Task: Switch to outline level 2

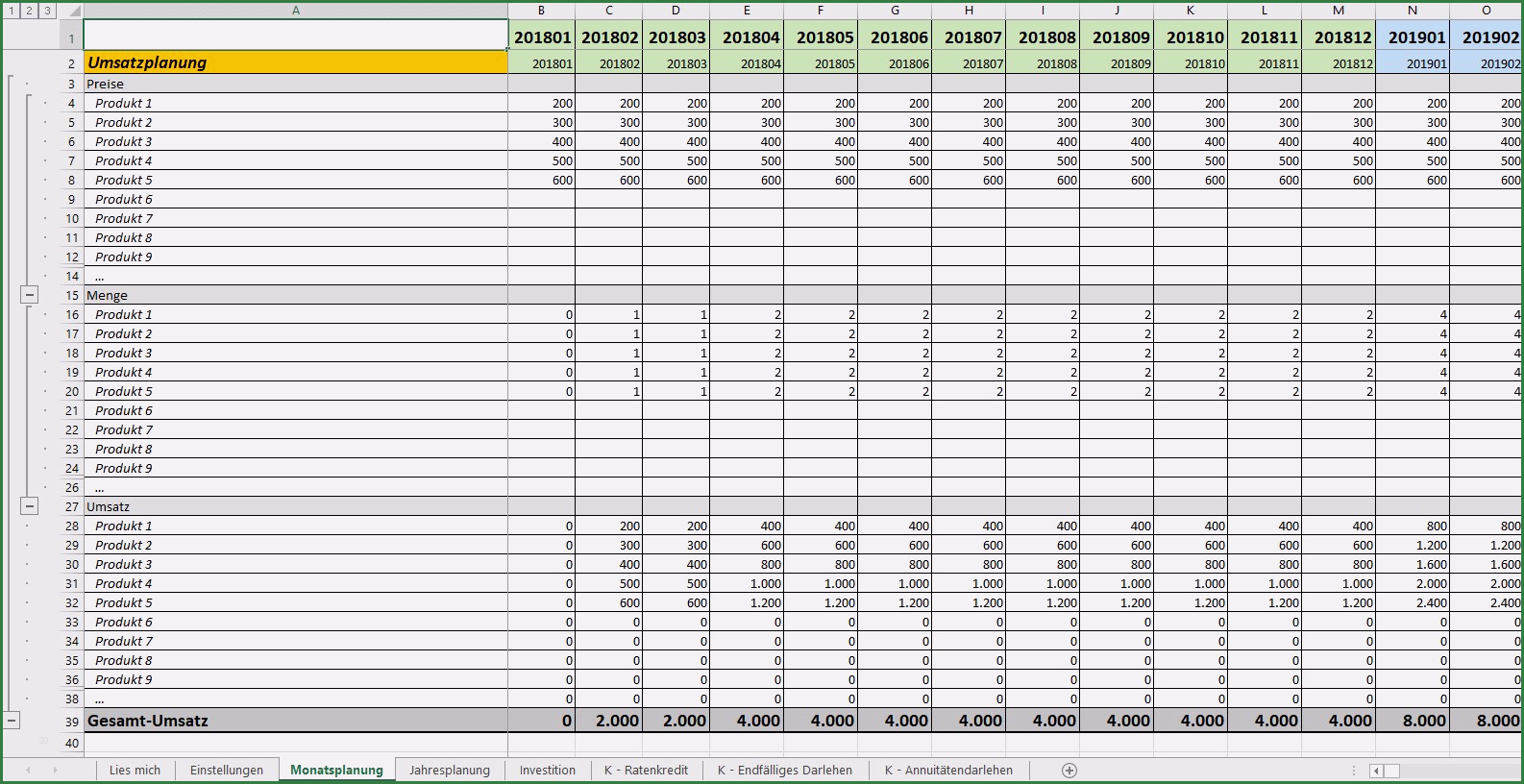Action: click(29, 11)
